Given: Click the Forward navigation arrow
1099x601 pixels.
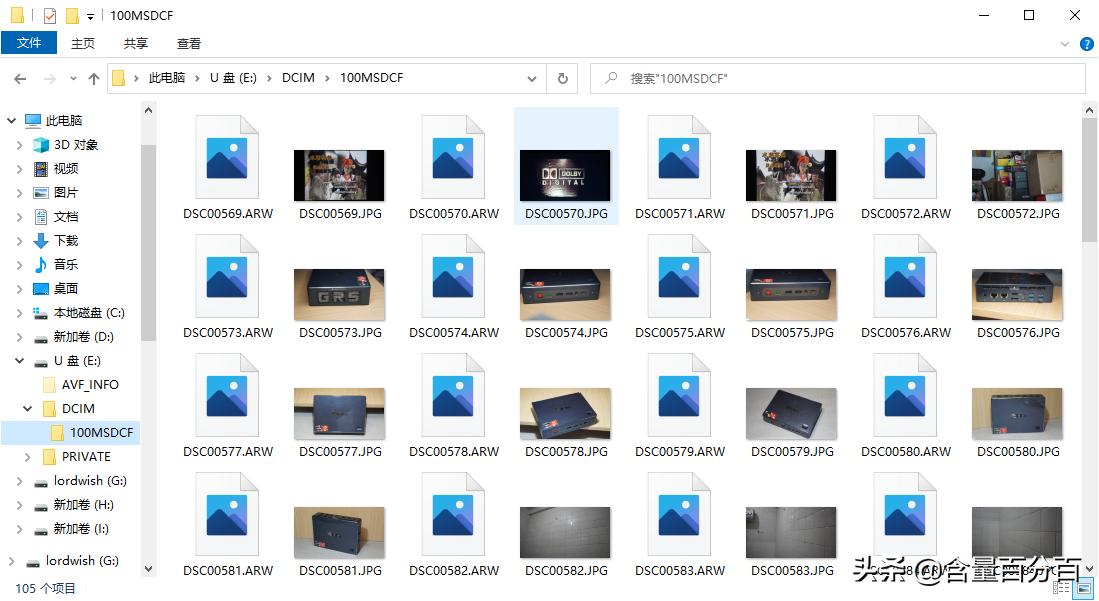Looking at the screenshot, I should pyautogui.click(x=50, y=79).
